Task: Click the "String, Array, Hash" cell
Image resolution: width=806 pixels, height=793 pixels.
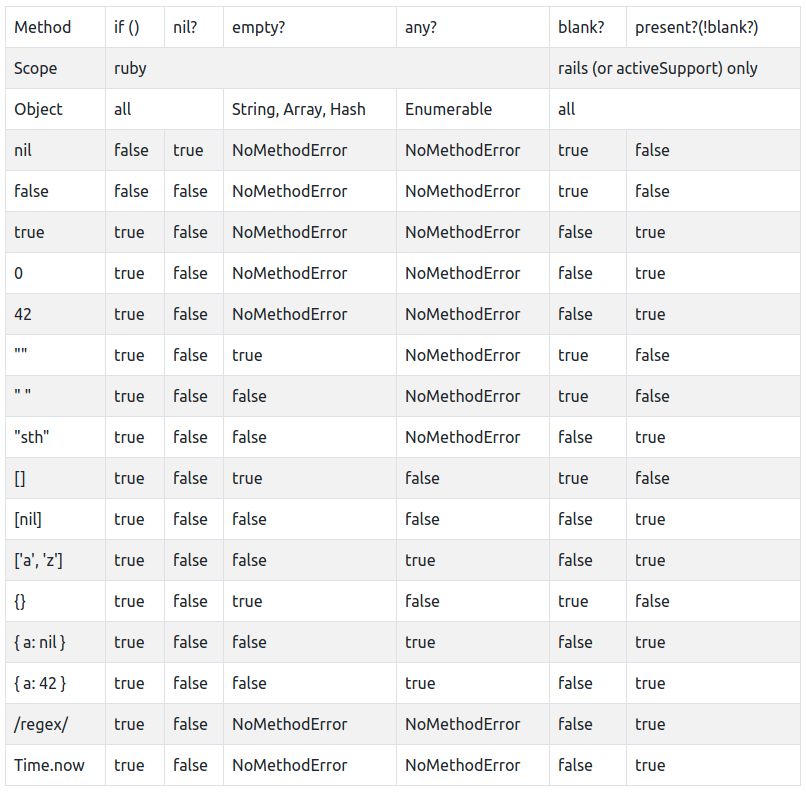Action: coord(298,109)
